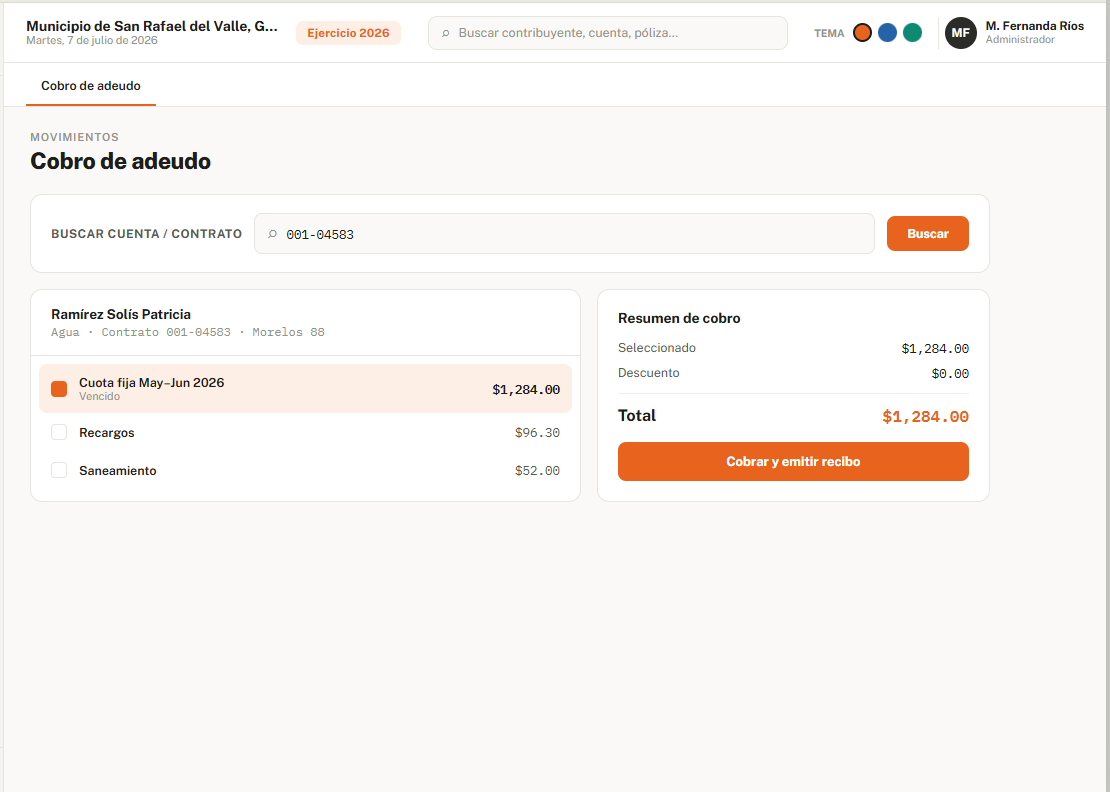The width and height of the screenshot is (1110, 792).
Task: Focus the Buscar contribuyente search field
Action: pyautogui.click(x=607, y=33)
